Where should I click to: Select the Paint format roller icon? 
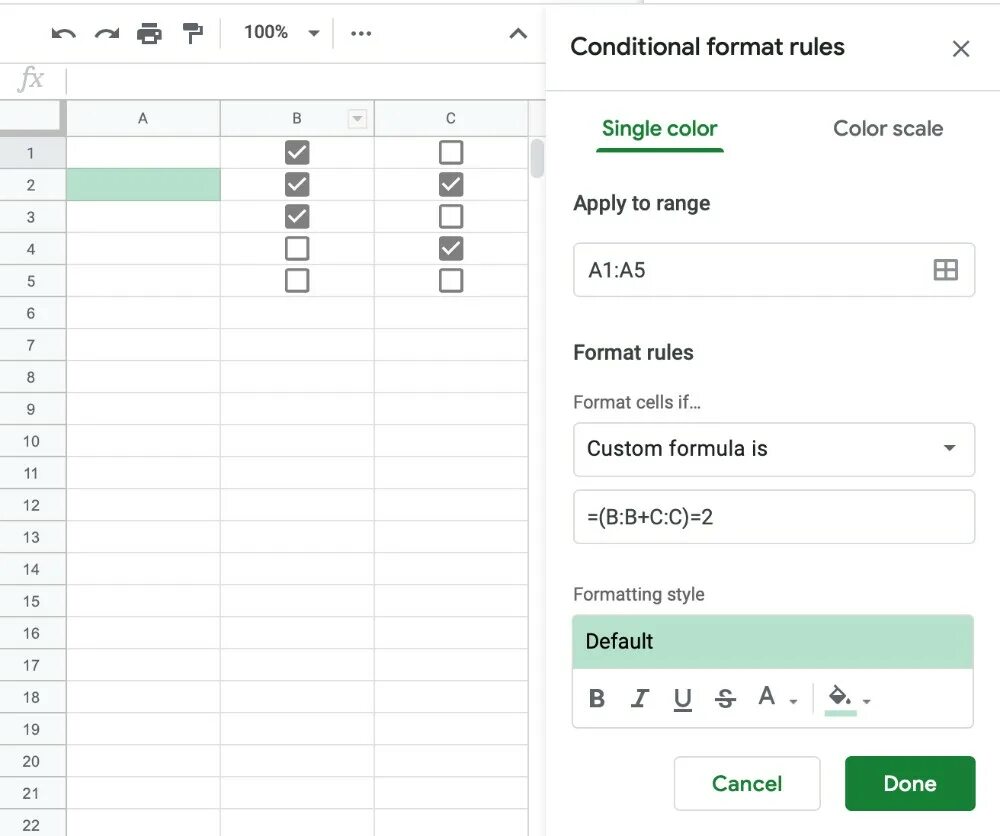click(192, 34)
